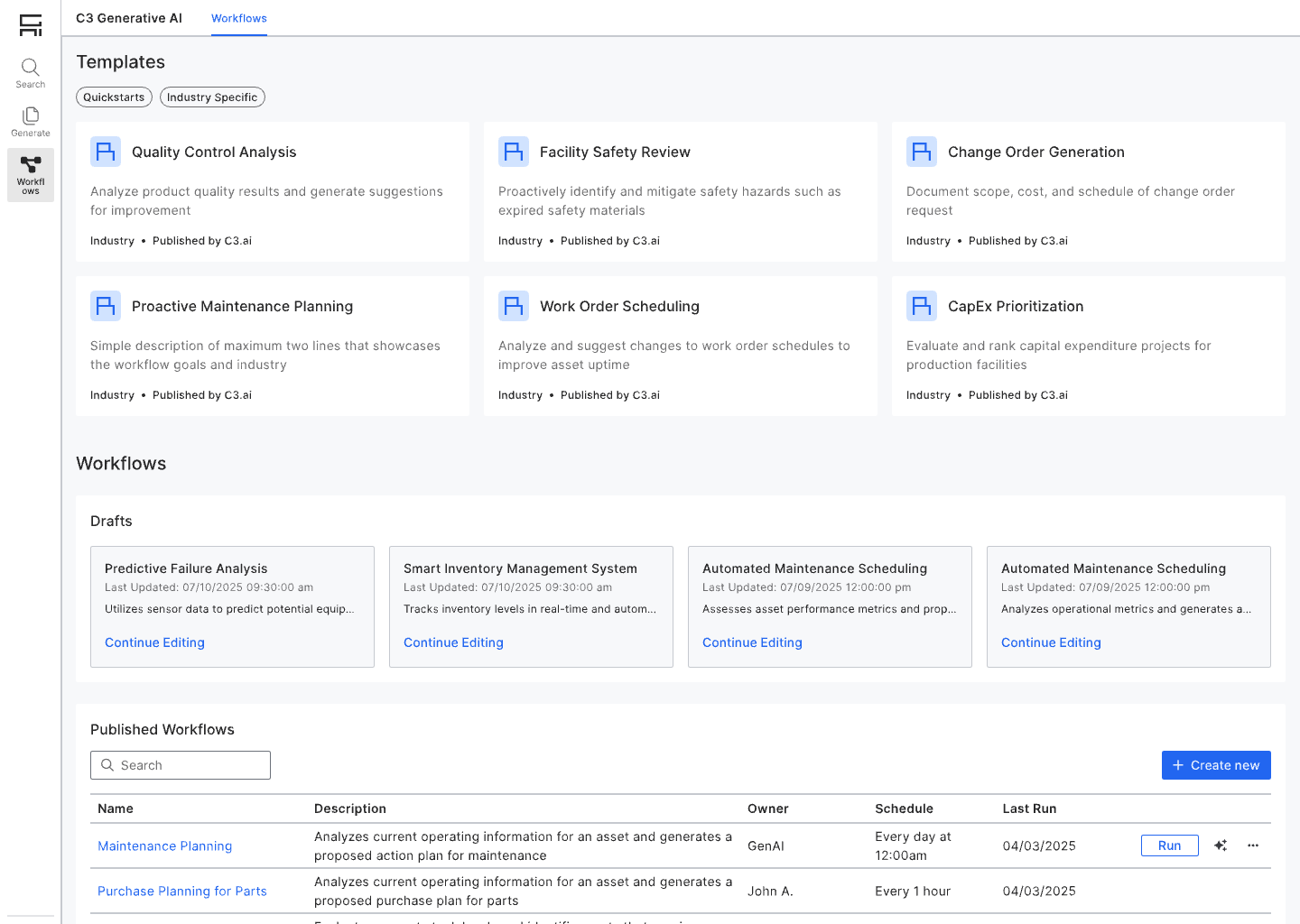The height and width of the screenshot is (924, 1300).
Task: Click the Facility Safety Review template icon
Action: 514,152
